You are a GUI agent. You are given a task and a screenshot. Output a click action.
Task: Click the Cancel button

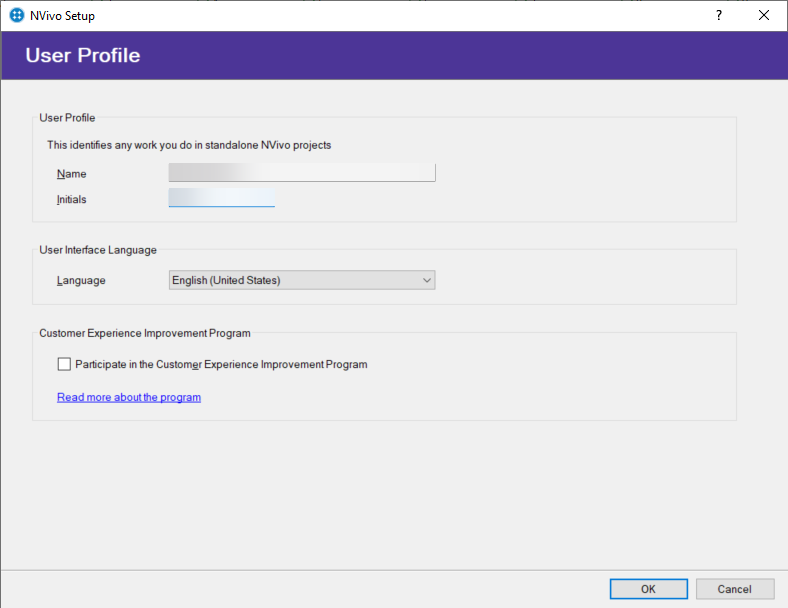pos(735,589)
